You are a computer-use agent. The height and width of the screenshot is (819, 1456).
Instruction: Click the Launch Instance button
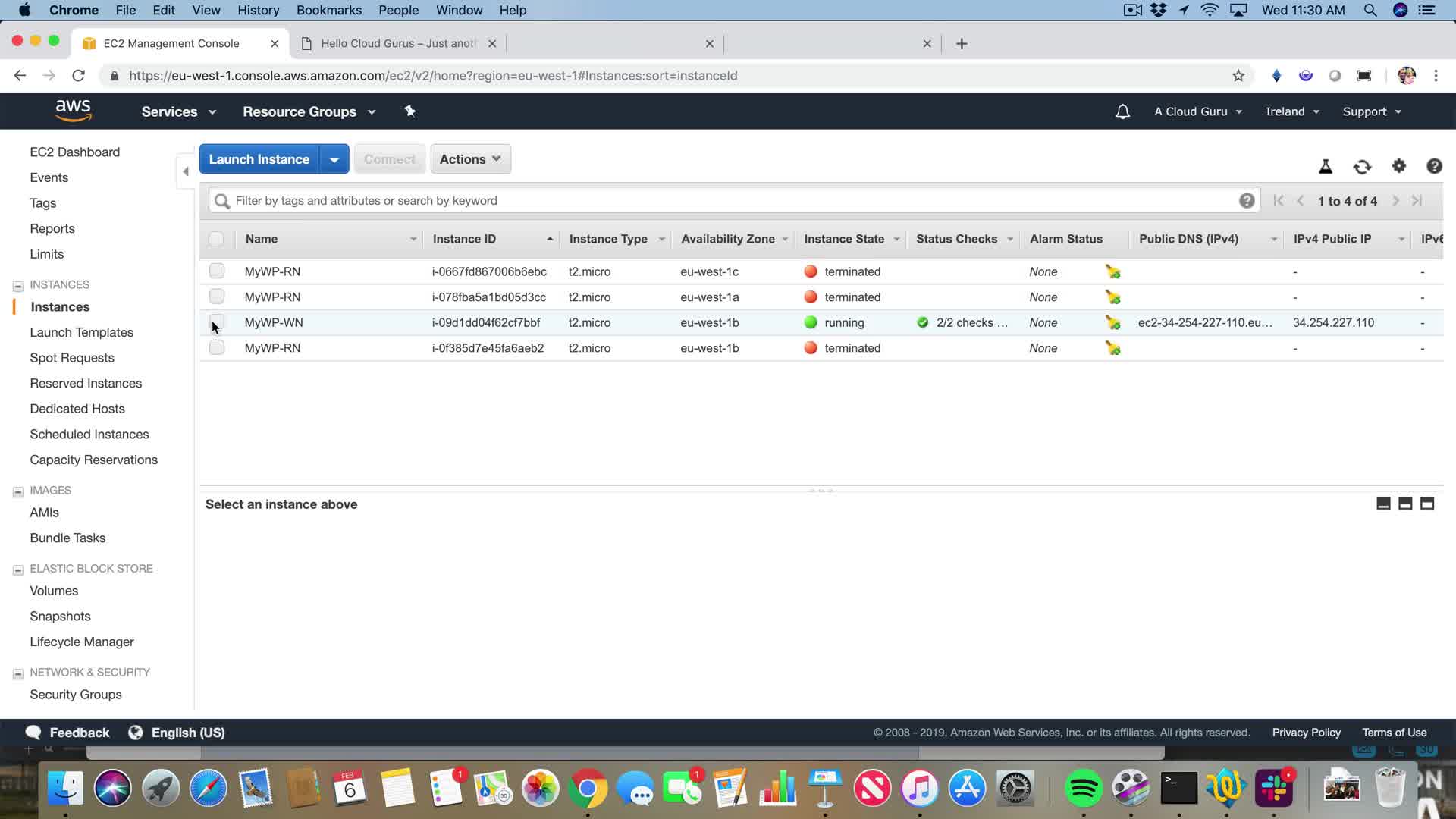pyautogui.click(x=259, y=159)
